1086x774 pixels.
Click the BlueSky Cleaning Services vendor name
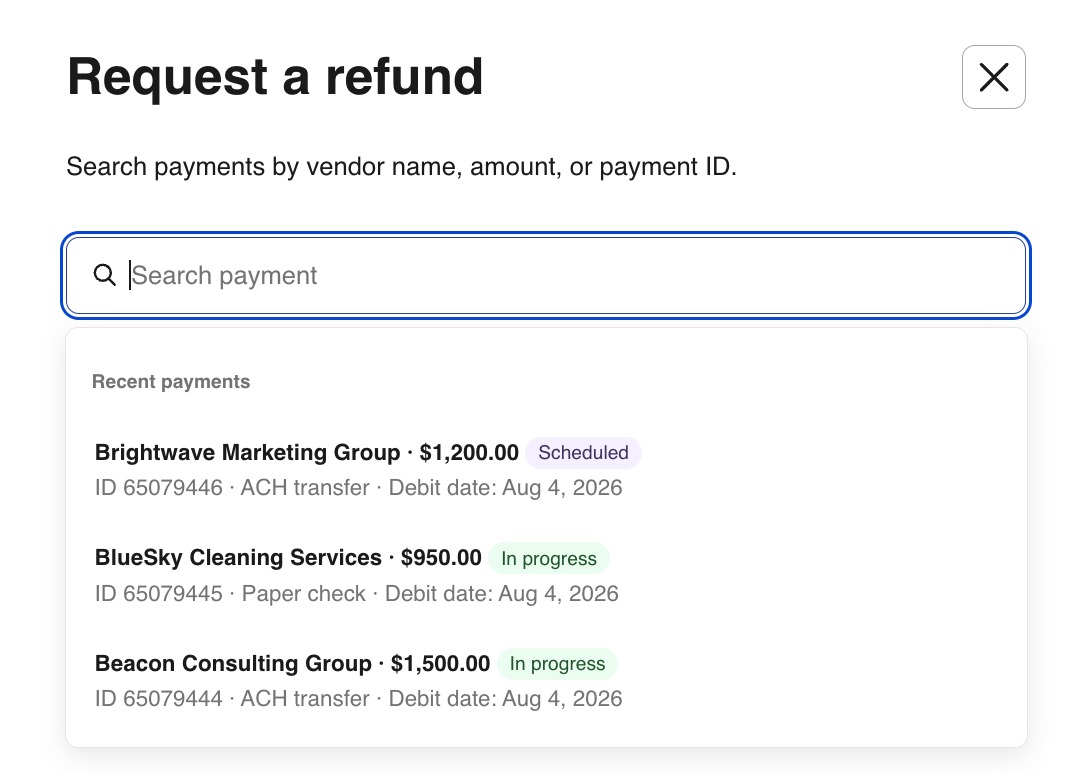coord(238,557)
